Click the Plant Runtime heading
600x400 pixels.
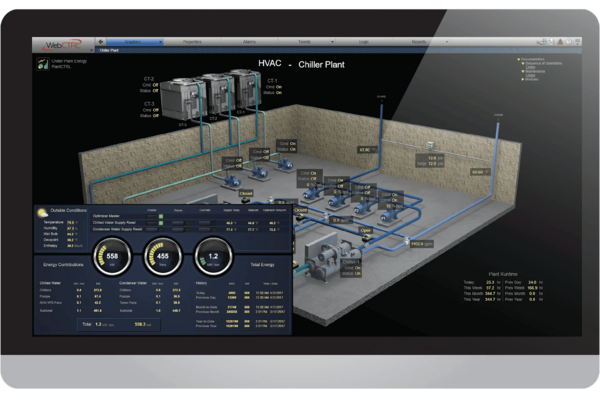click(503, 274)
